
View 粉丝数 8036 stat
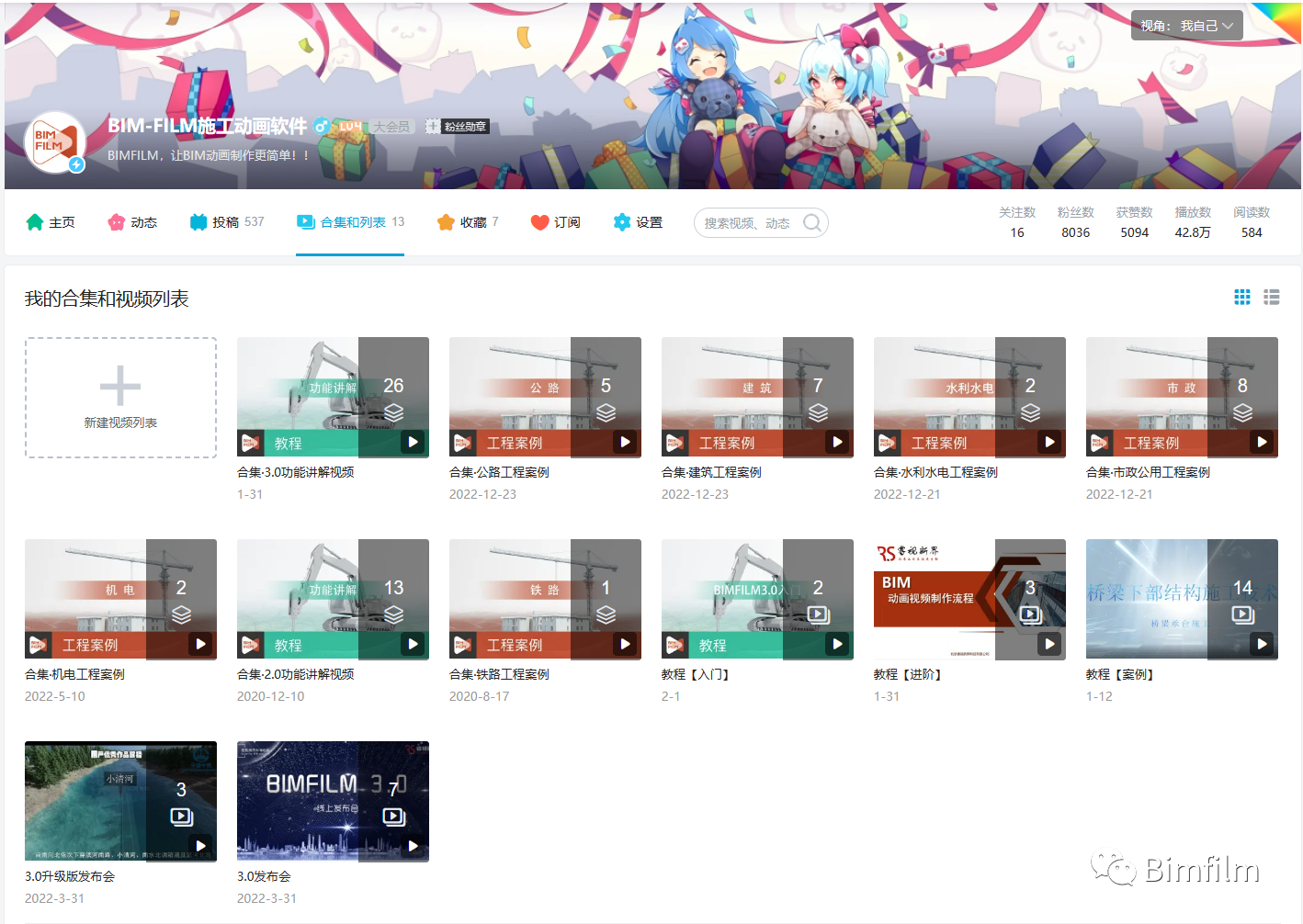coord(1075,222)
